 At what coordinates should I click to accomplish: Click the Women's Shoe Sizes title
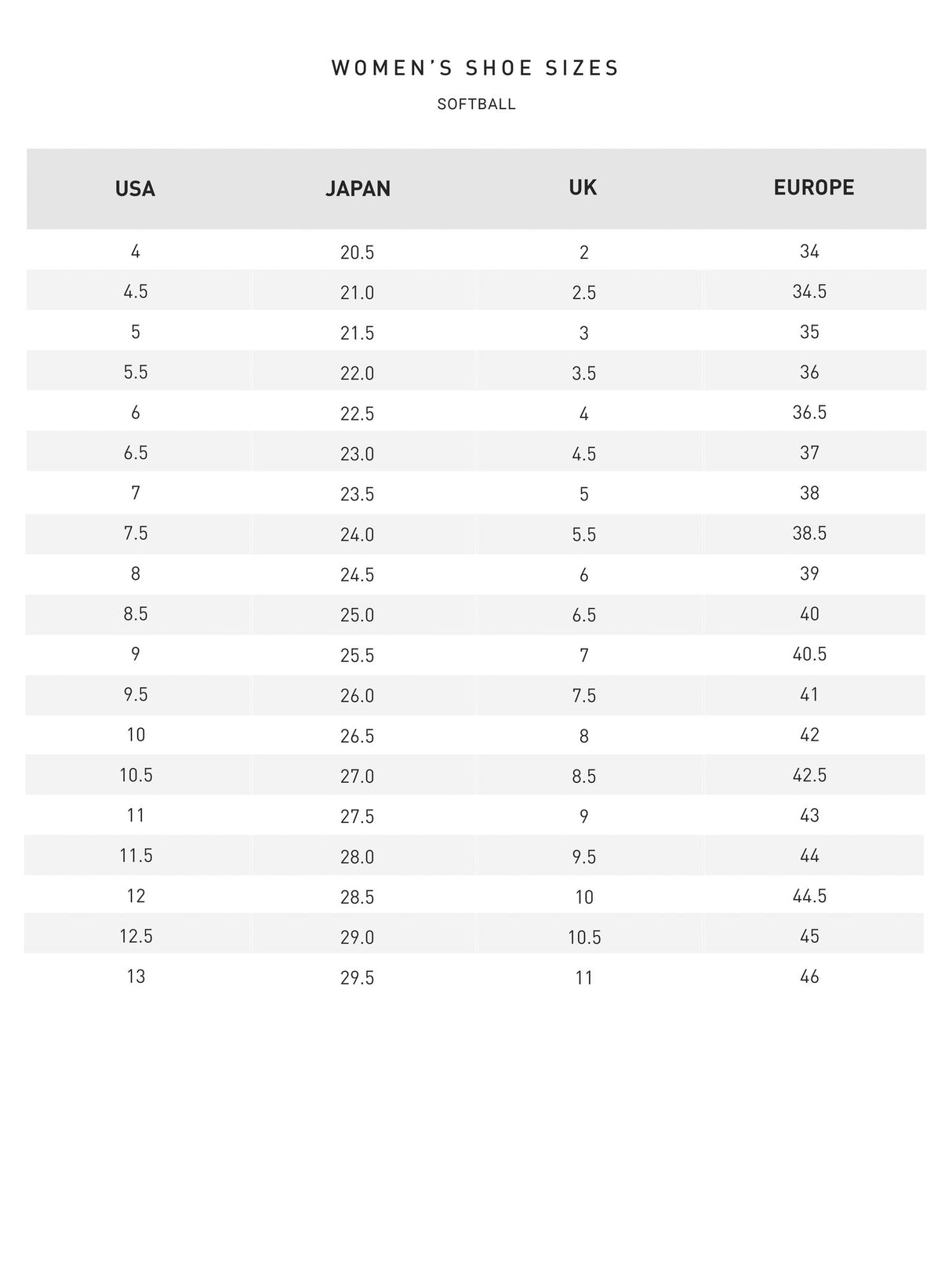(x=475, y=68)
